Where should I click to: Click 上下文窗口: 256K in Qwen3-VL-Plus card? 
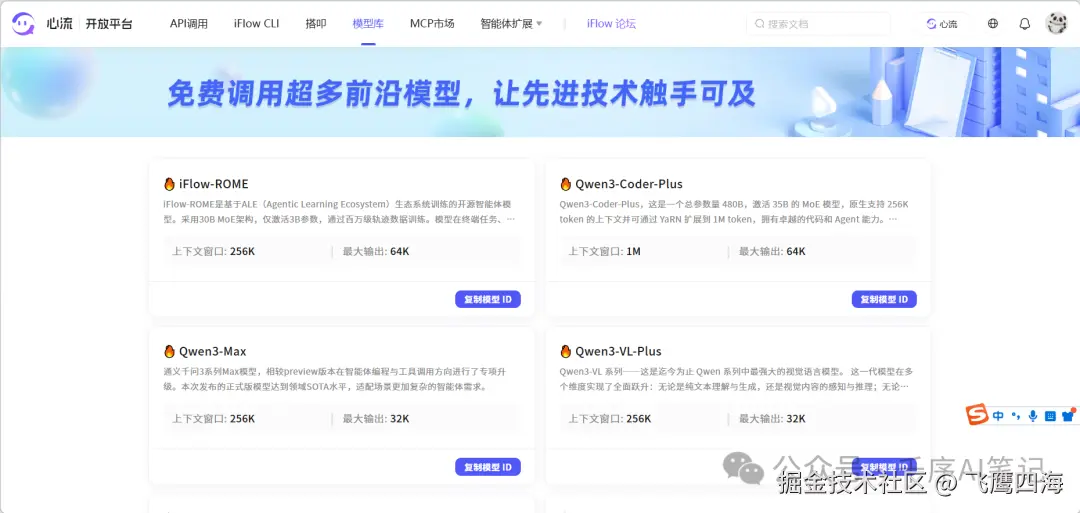610,419
